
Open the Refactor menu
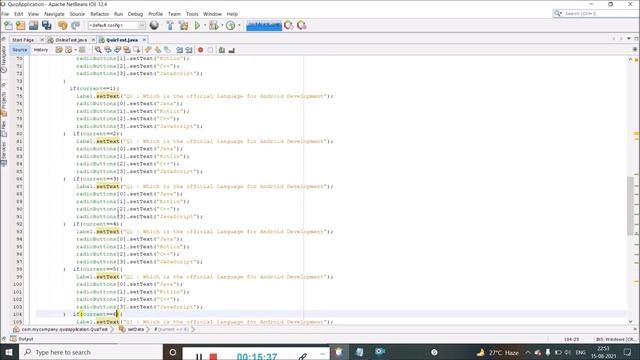pos(100,14)
